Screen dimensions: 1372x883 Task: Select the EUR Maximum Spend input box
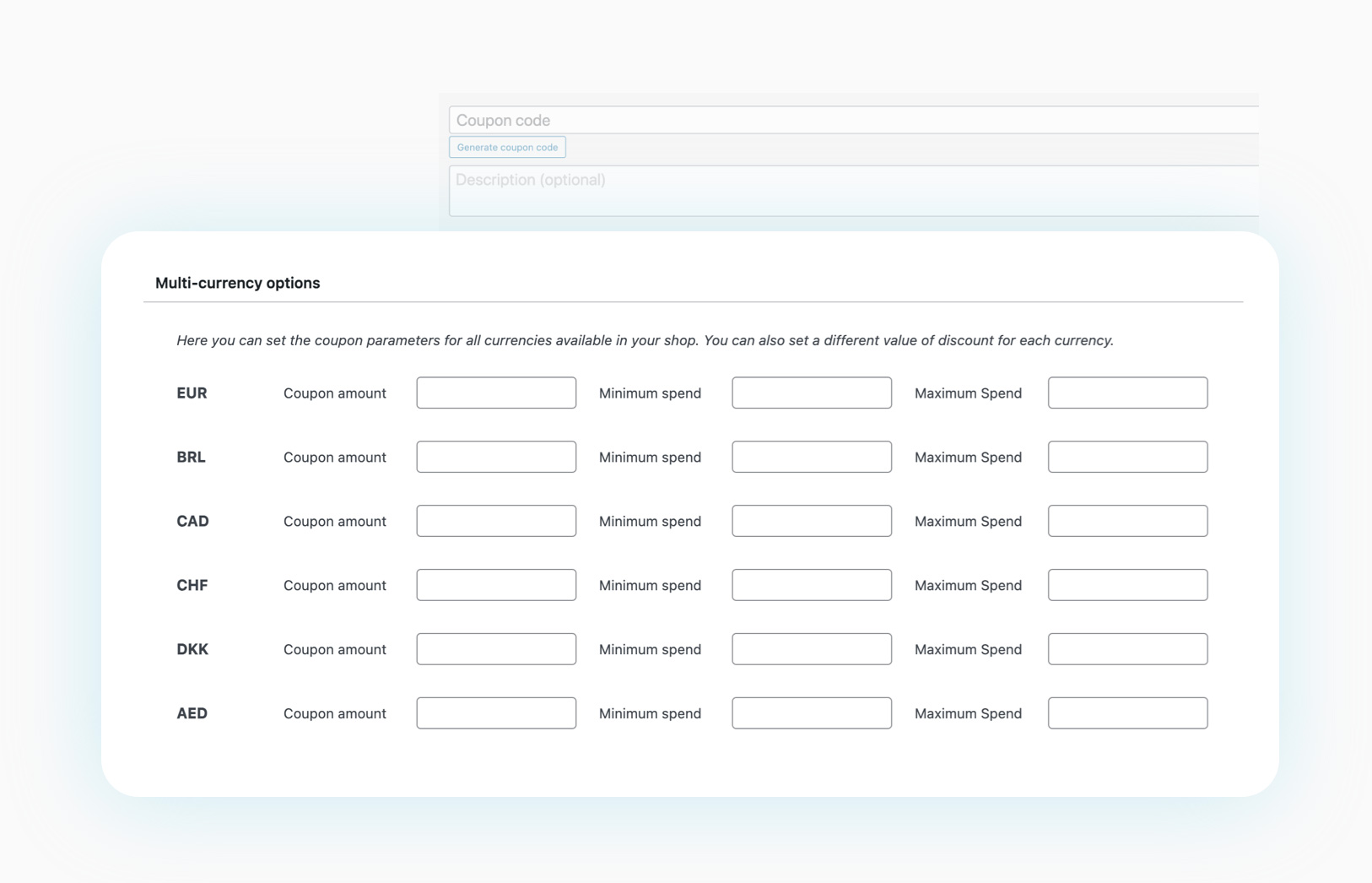coord(1127,393)
